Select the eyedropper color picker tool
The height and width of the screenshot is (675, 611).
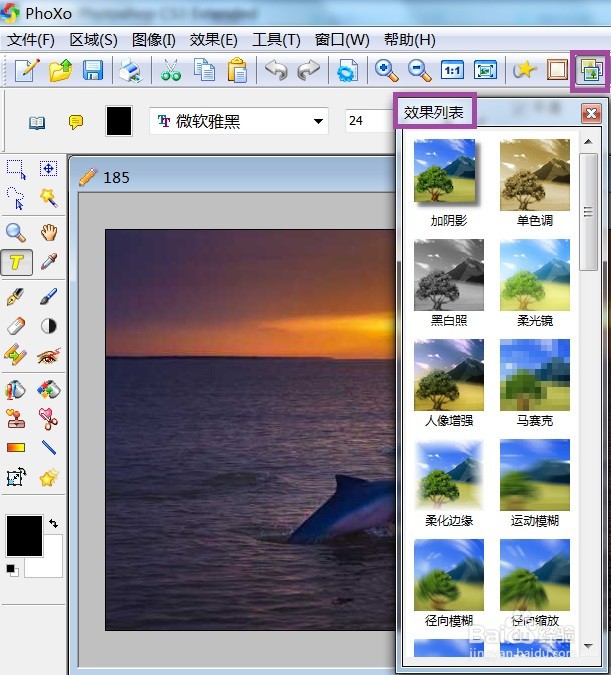pyautogui.click(x=49, y=262)
